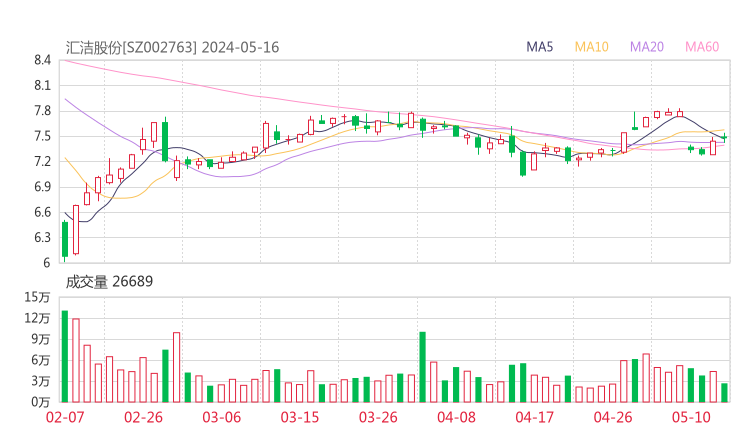Click the 02-26 date label
740x440 pixels.
(x=143, y=417)
